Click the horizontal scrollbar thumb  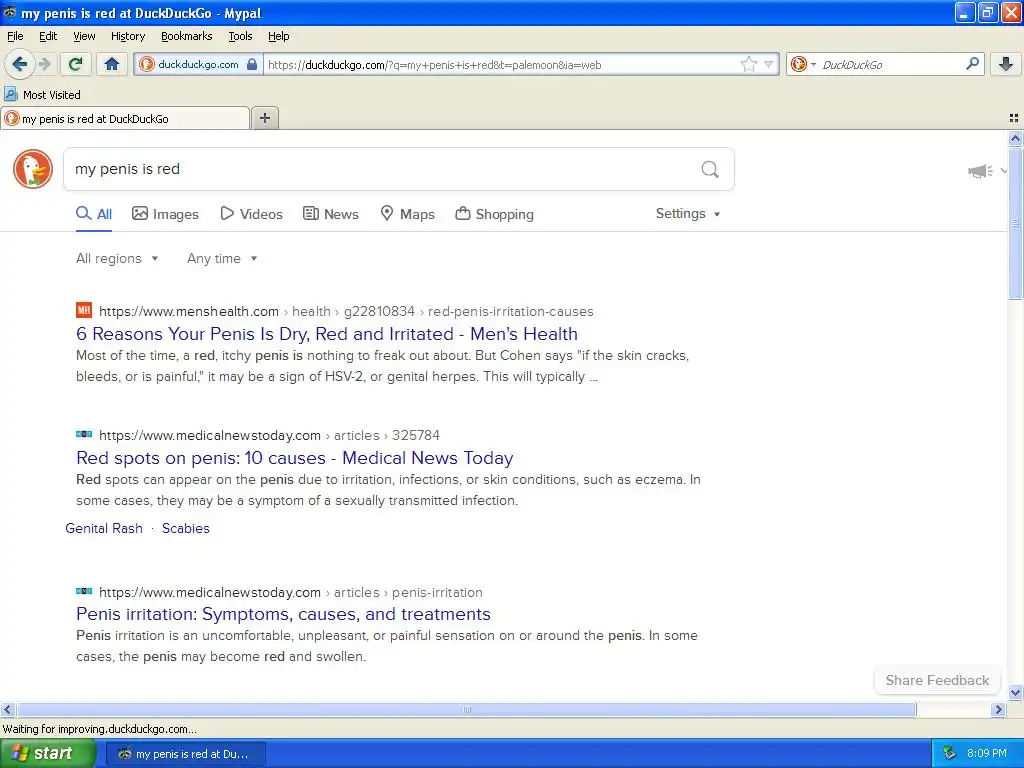pyautogui.click(x=467, y=709)
